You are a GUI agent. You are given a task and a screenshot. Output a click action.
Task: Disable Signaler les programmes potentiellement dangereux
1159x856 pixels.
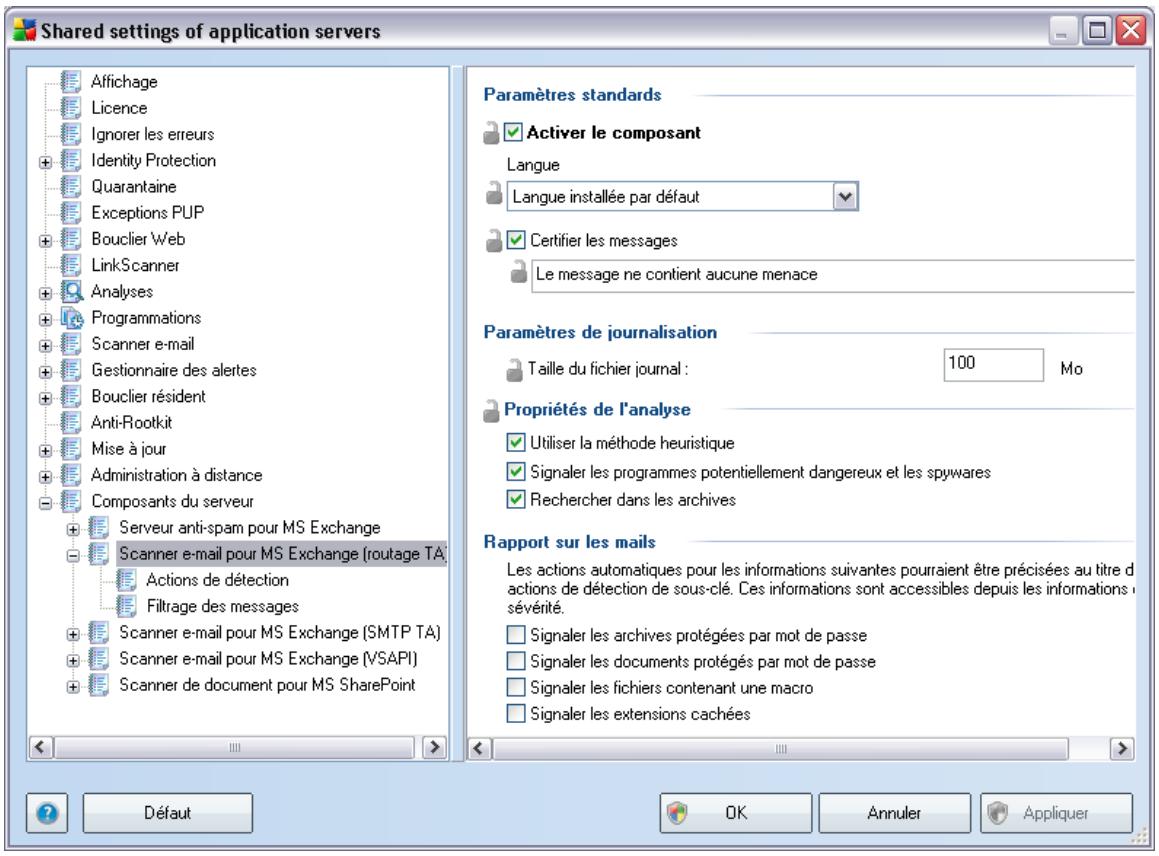point(516,472)
